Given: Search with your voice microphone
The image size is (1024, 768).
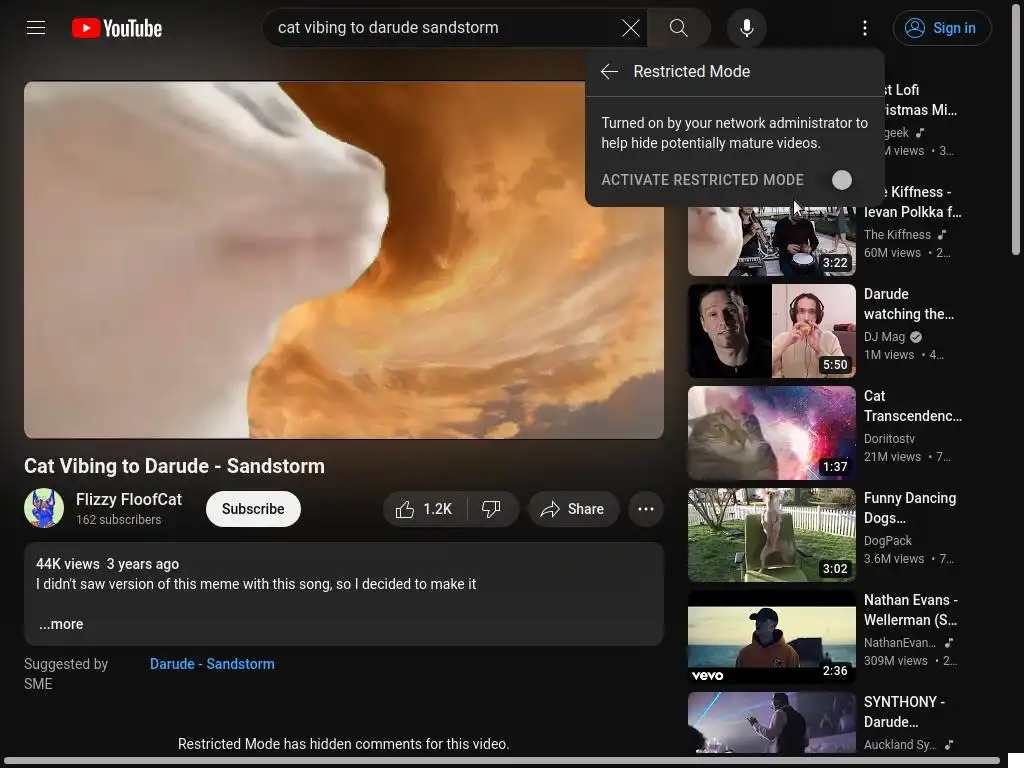Looking at the screenshot, I should [747, 27].
